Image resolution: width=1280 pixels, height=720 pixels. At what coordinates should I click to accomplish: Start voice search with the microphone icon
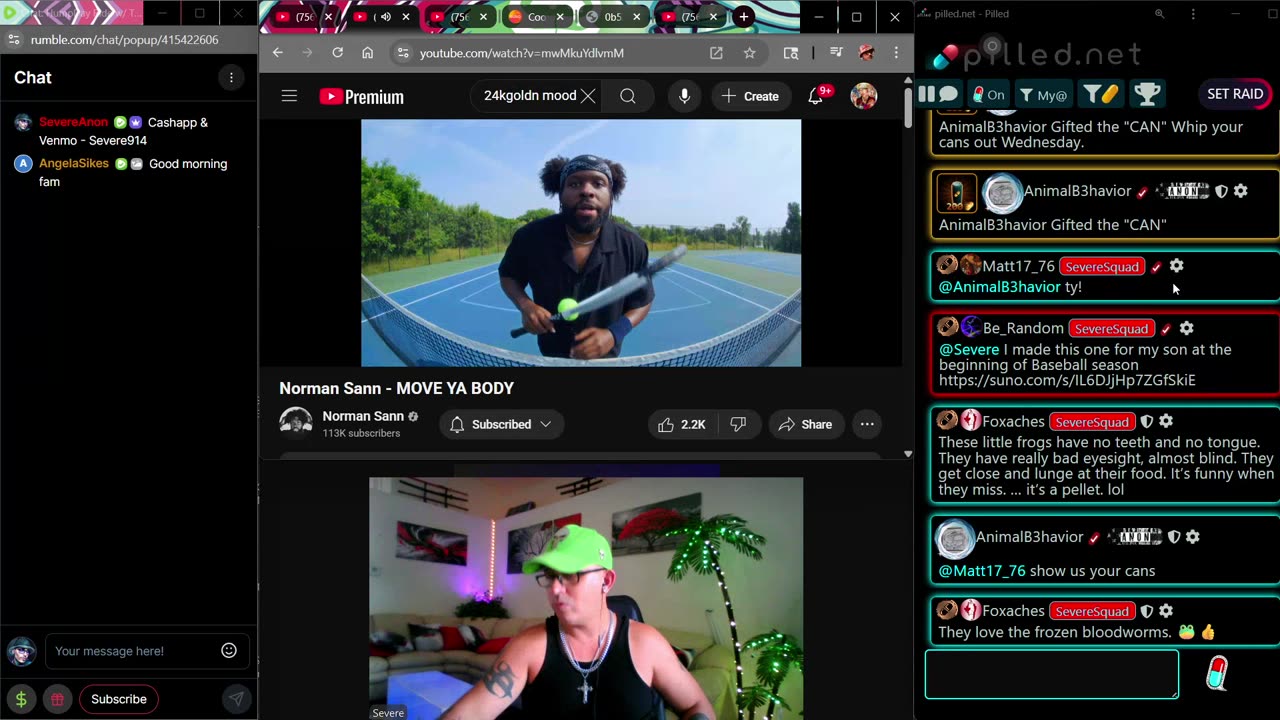coord(684,96)
